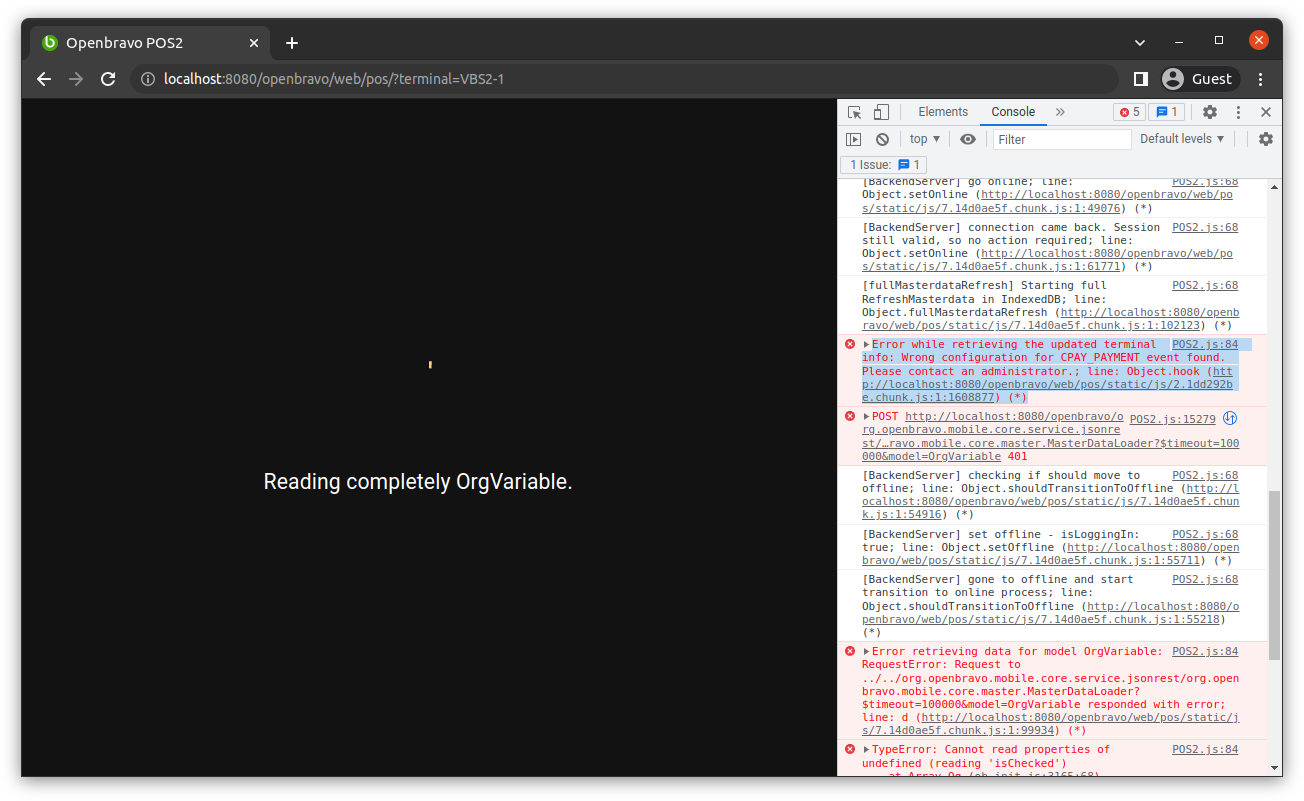Clear the console log
This screenshot has height=801, width=1304.
[882, 139]
